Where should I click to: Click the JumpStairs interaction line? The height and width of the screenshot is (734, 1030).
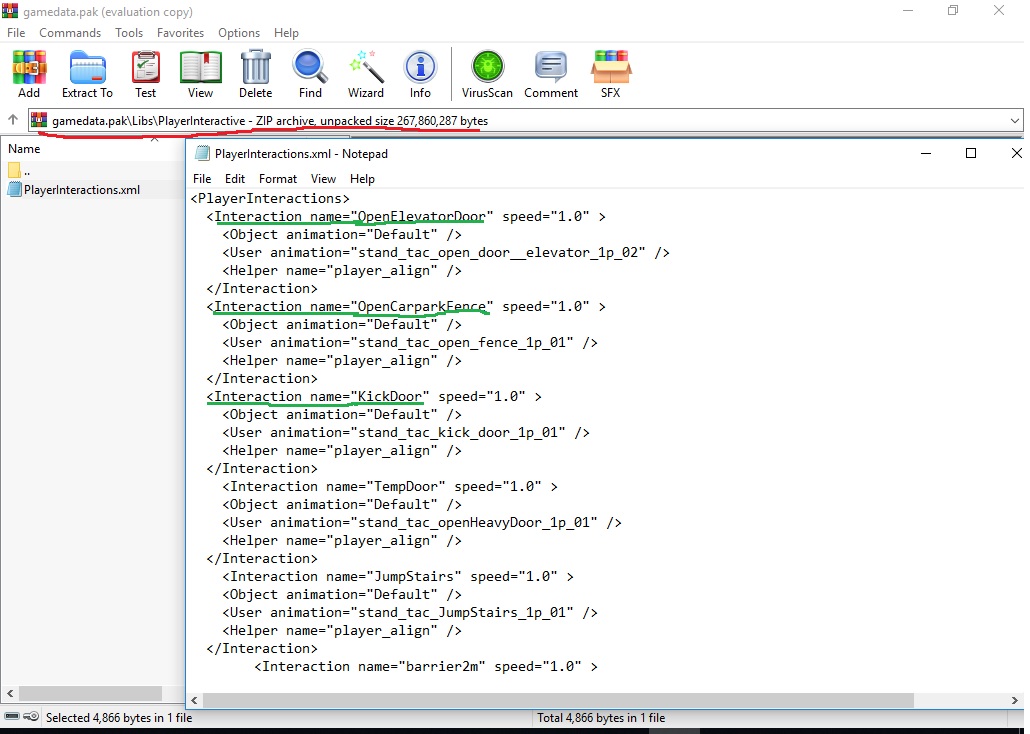coord(398,577)
